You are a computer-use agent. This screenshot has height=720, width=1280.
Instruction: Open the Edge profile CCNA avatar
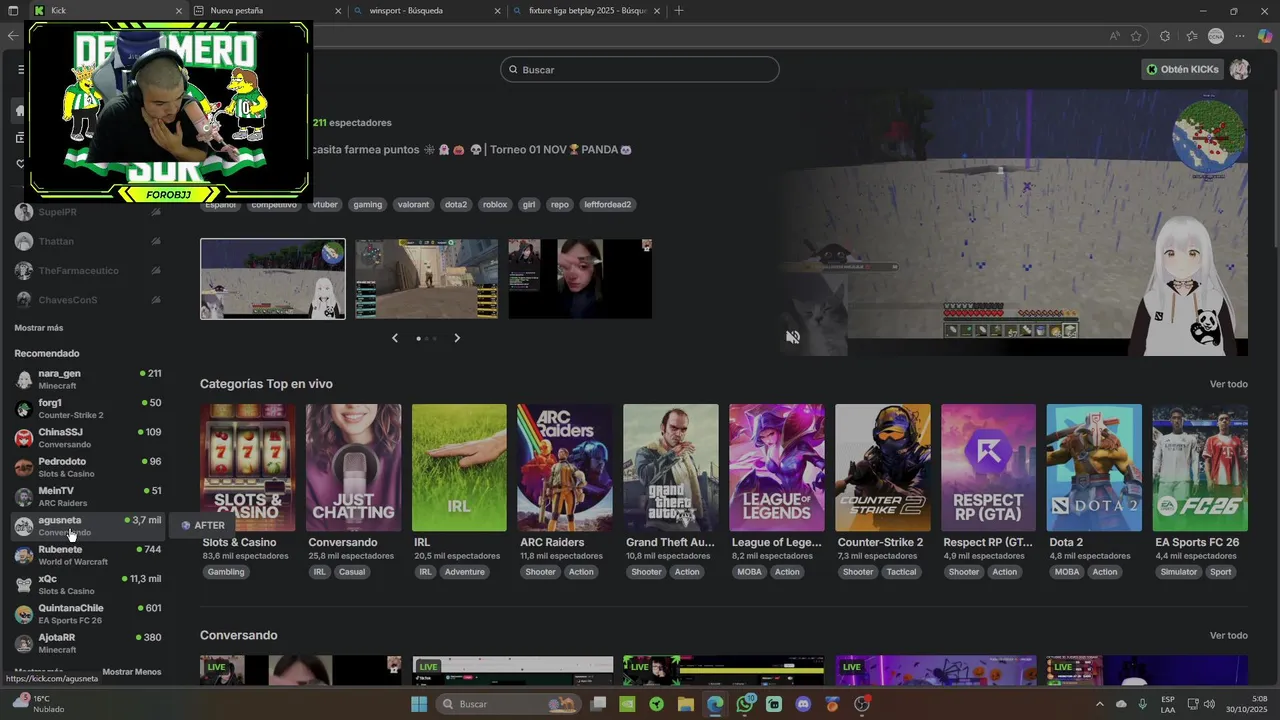[1216, 36]
